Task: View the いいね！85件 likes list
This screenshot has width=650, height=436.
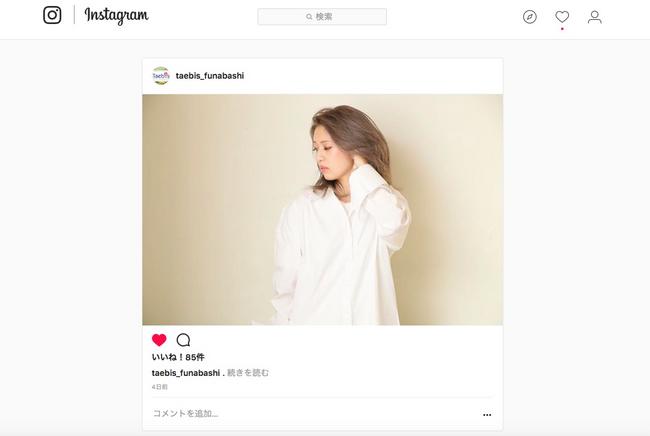Action: 178,357
